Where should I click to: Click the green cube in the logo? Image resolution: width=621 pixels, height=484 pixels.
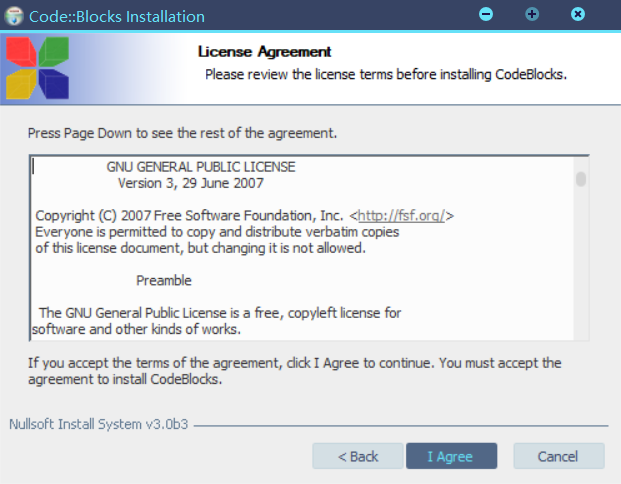tap(53, 52)
